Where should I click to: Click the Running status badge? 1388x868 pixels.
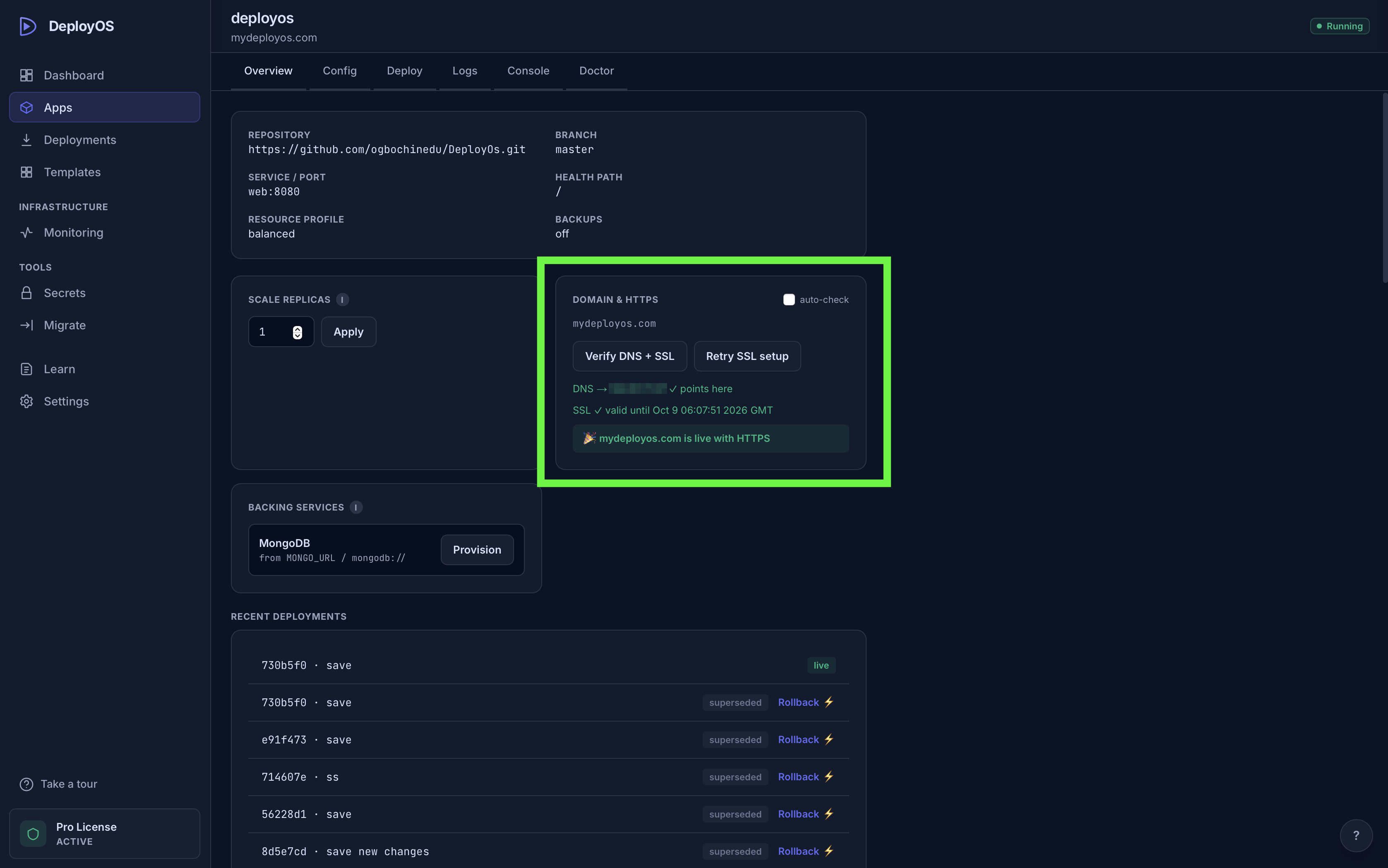[1340, 26]
